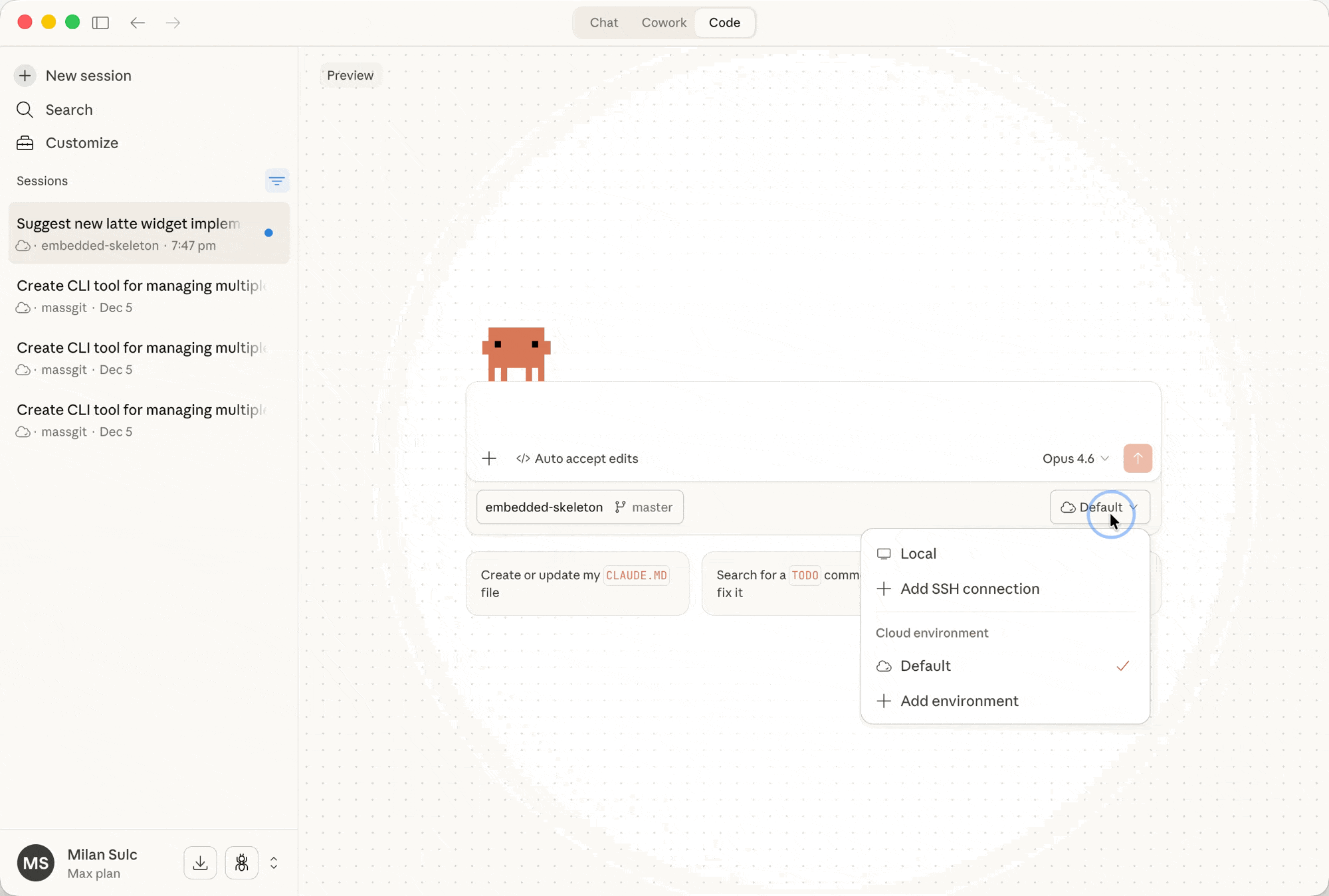
Task: Toggle Auto accept edits mode
Action: (x=577, y=458)
